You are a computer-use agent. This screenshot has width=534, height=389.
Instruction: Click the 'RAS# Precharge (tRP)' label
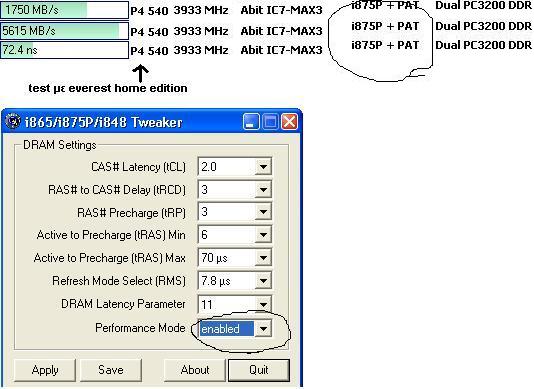coord(131,213)
